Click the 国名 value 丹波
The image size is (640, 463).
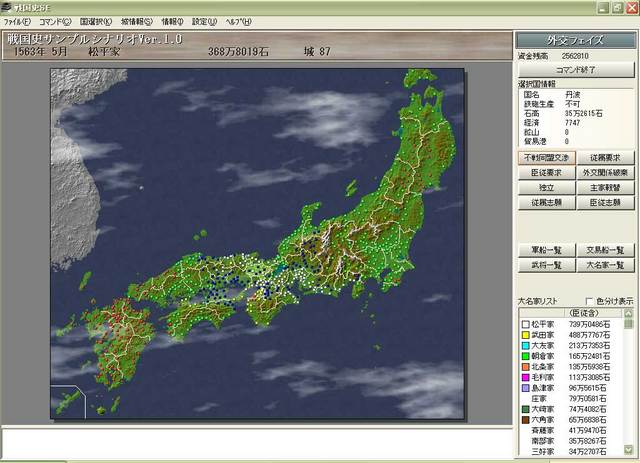[573, 95]
